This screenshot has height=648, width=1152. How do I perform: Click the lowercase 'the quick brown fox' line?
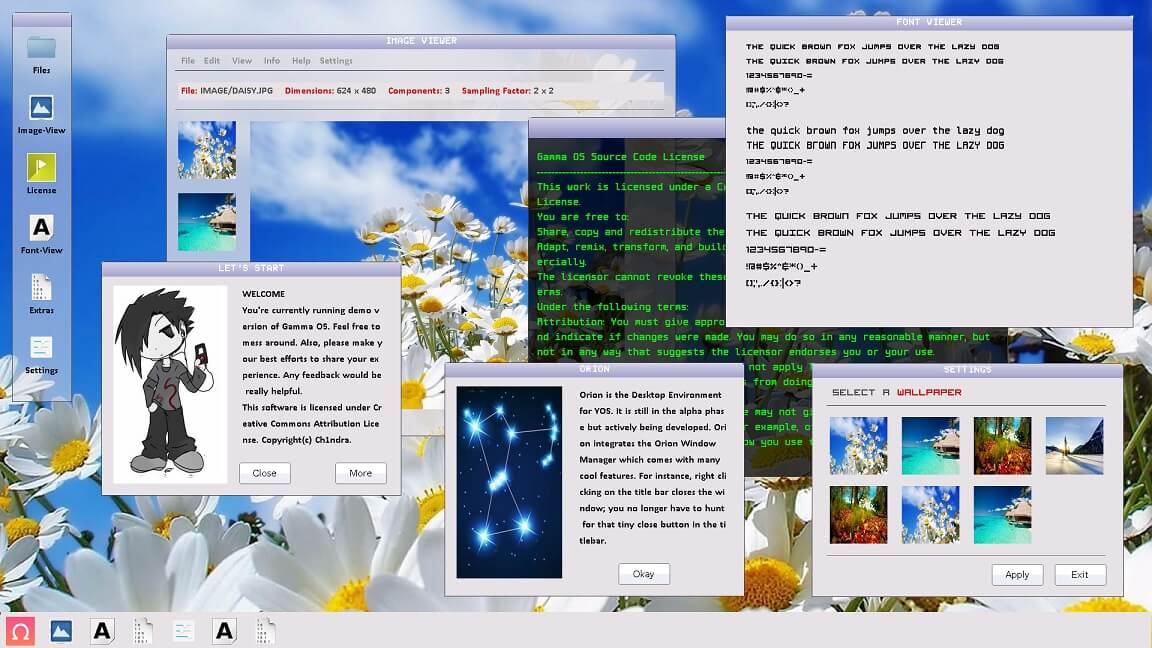click(875, 131)
